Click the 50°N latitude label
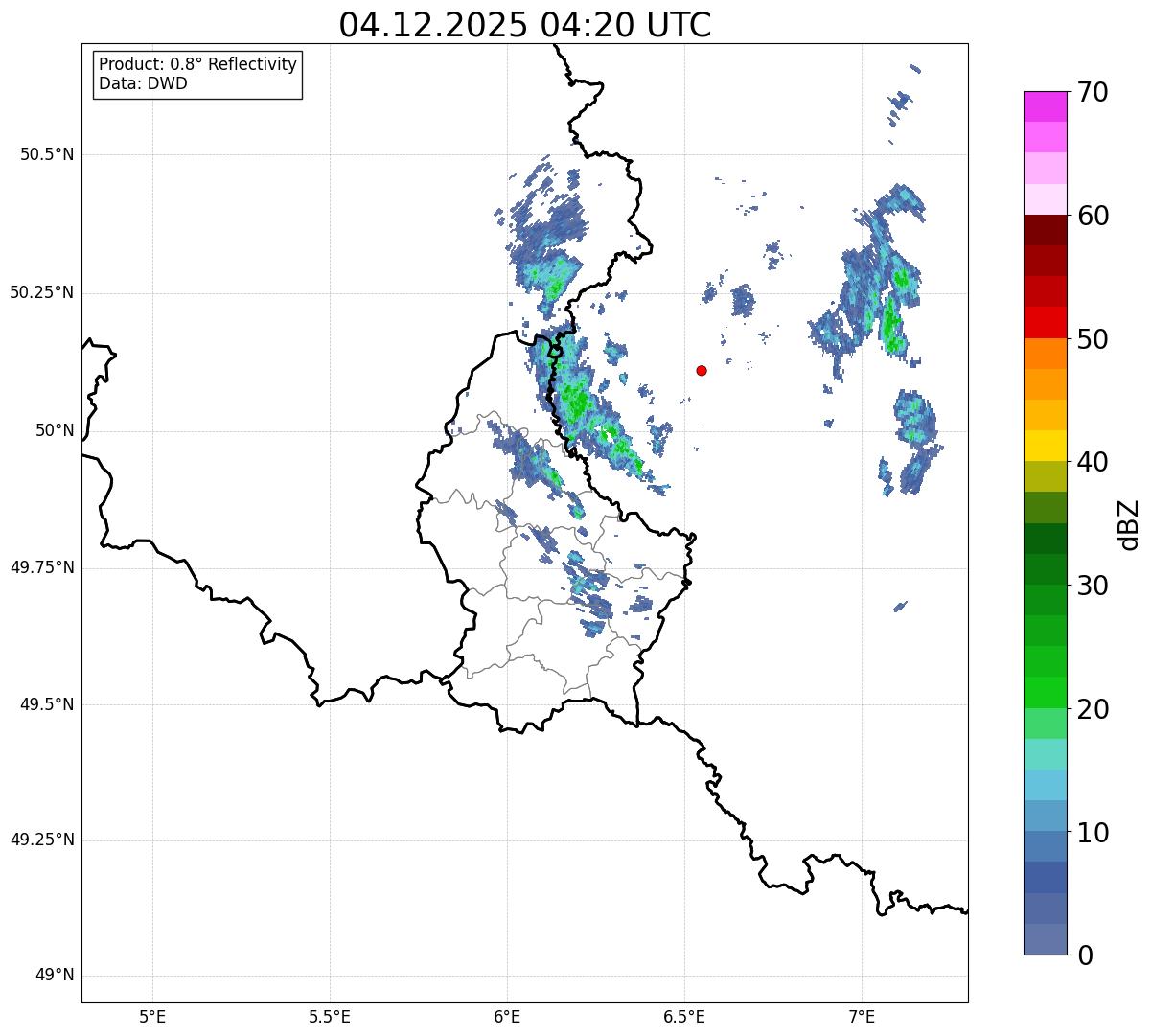1152x1036 pixels. [55, 430]
